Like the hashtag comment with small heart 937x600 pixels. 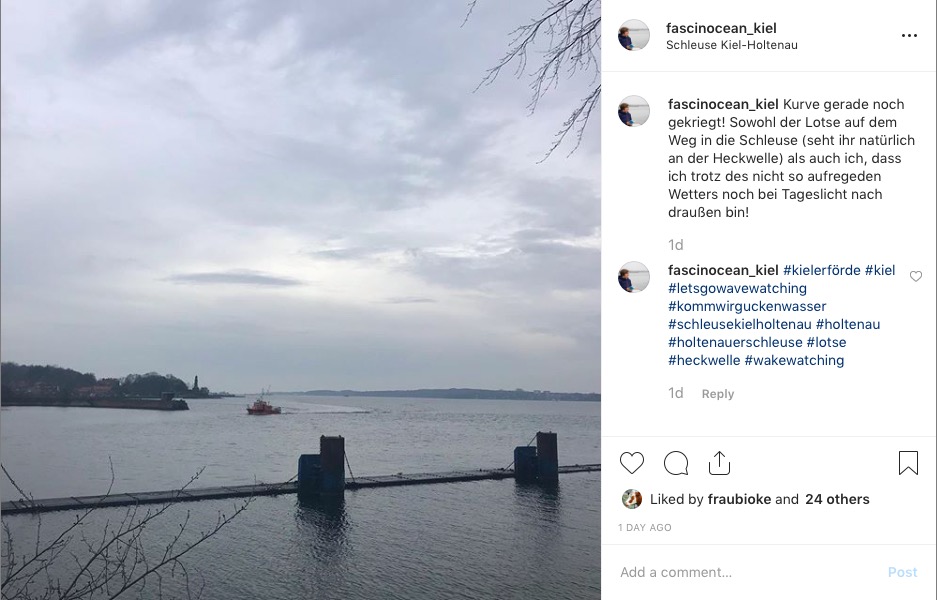[915, 276]
